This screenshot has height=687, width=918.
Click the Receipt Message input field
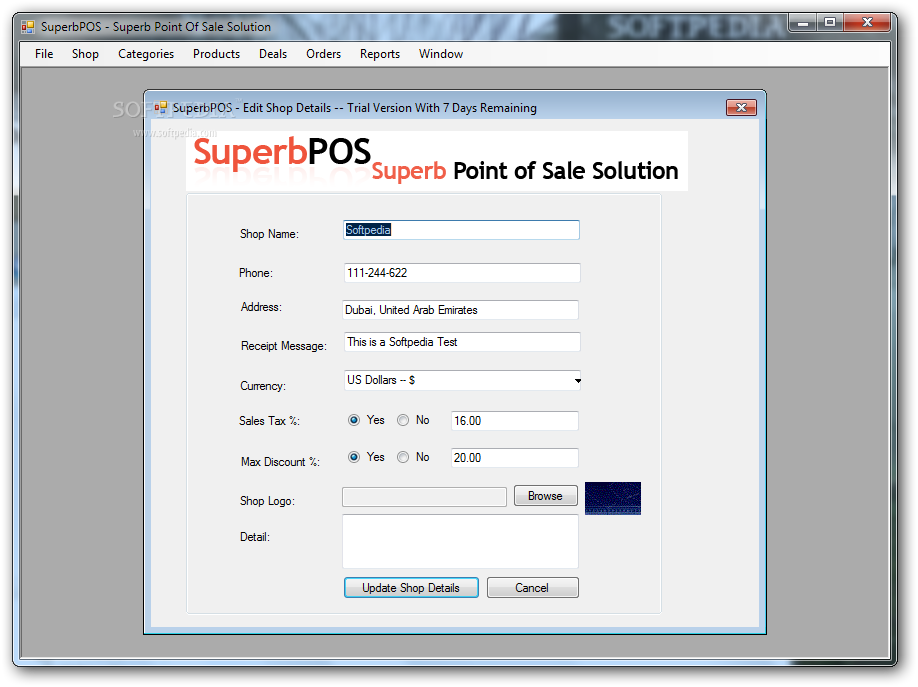pos(462,342)
